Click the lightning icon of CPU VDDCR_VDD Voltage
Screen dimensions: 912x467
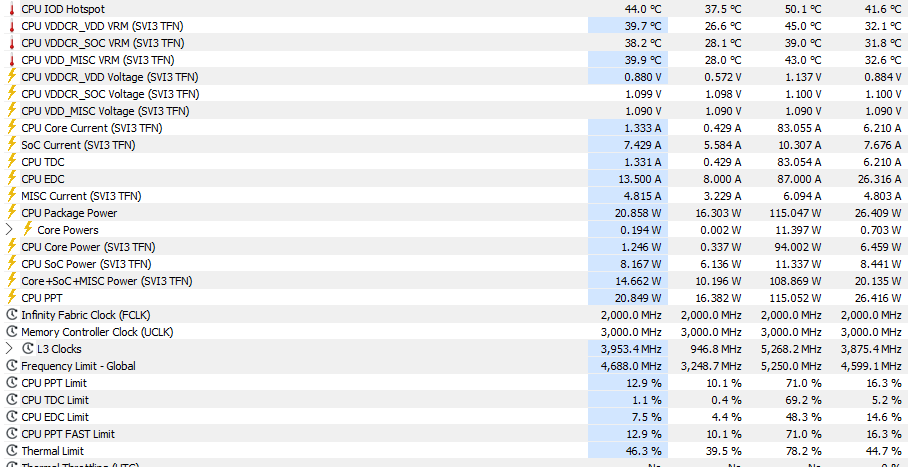pos(11,77)
